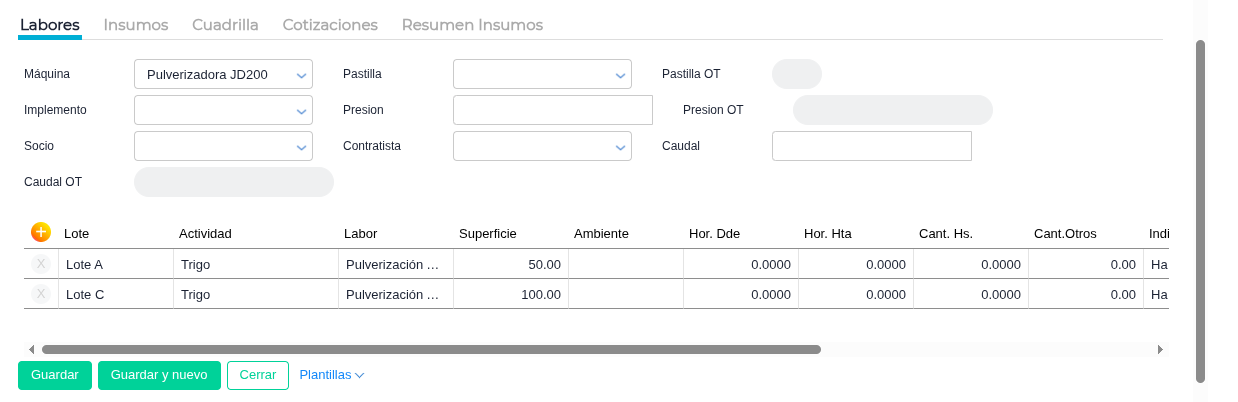This screenshot has width=1238, height=402.
Task: Expand the Plantillas menu
Action: pyautogui.click(x=331, y=375)
